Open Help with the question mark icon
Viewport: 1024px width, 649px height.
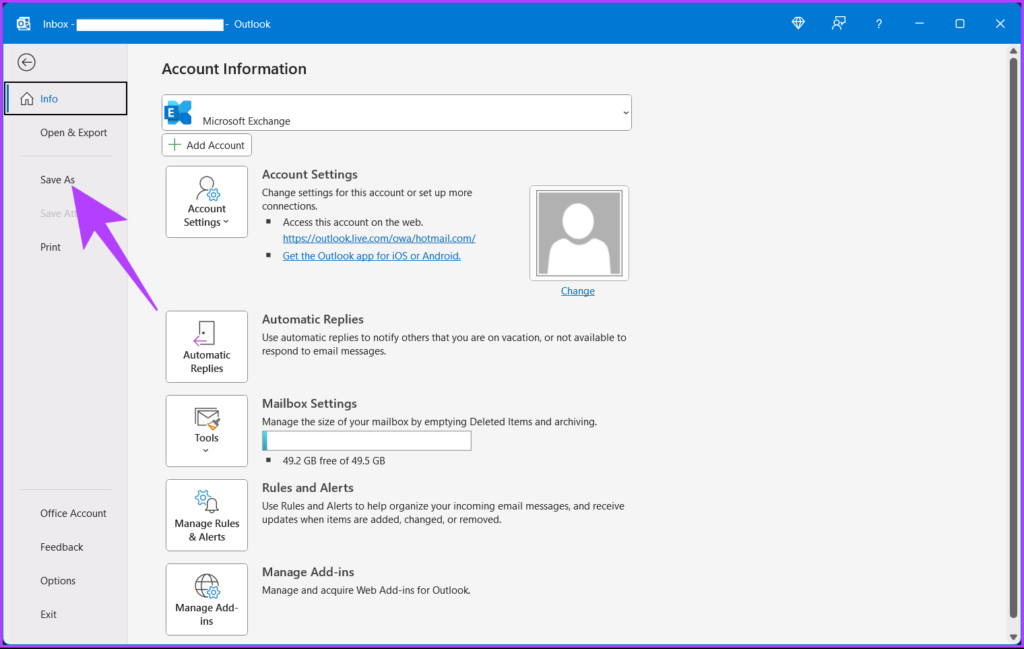tap(878, 24)
